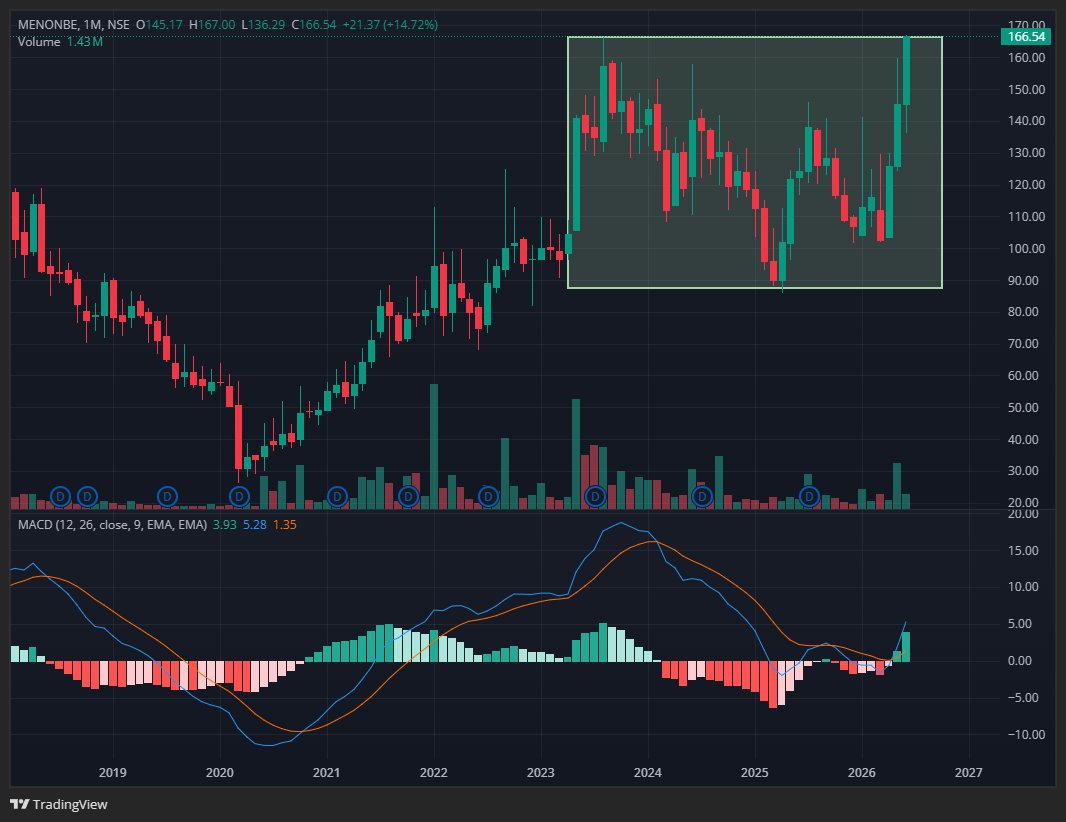The width and height of the screenshot is (1066, 822).
Task: Click the 2021 label on time axis
Action: click(x=326, y=772)
